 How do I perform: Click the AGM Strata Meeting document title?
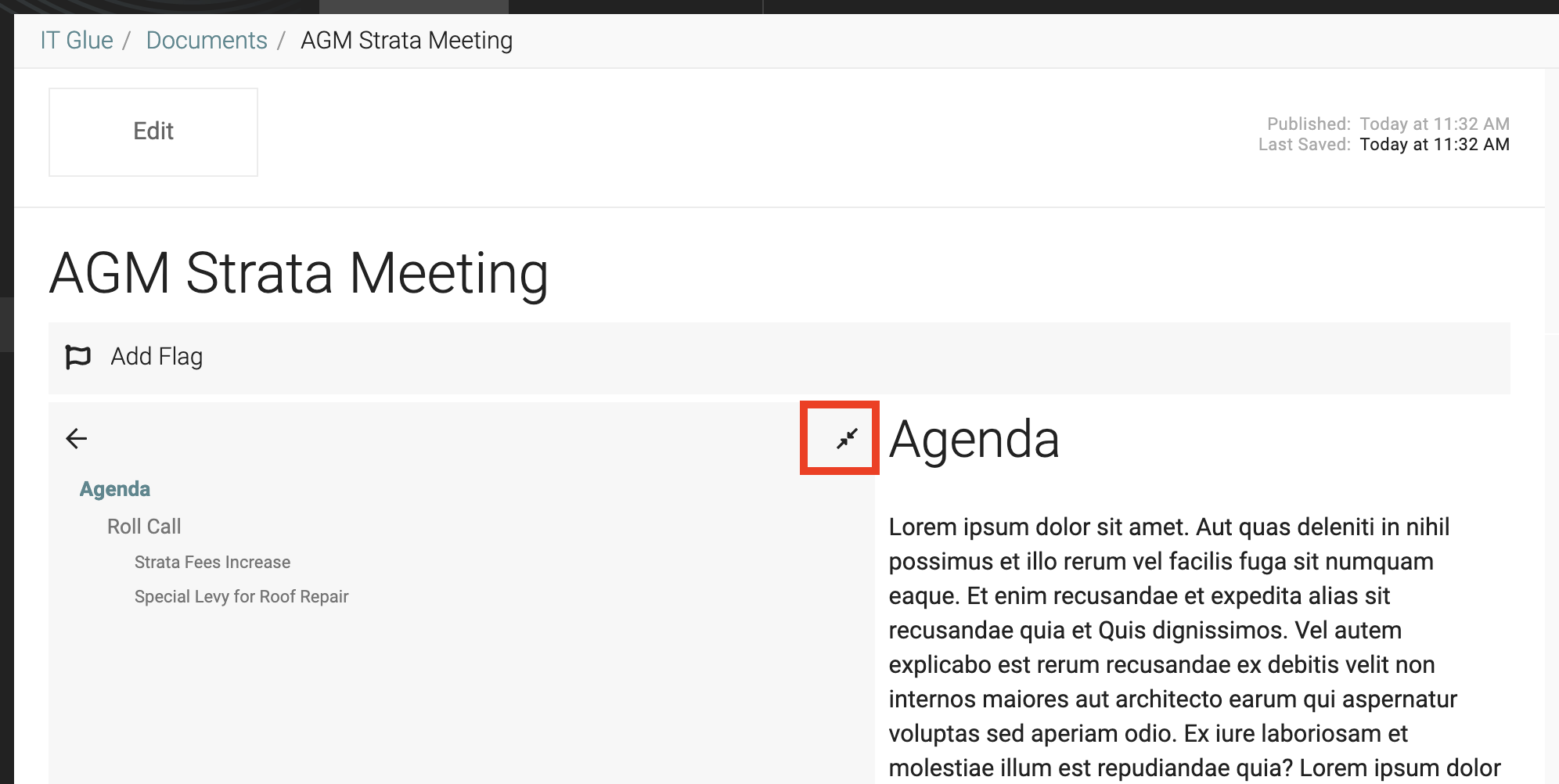(299, 274)
